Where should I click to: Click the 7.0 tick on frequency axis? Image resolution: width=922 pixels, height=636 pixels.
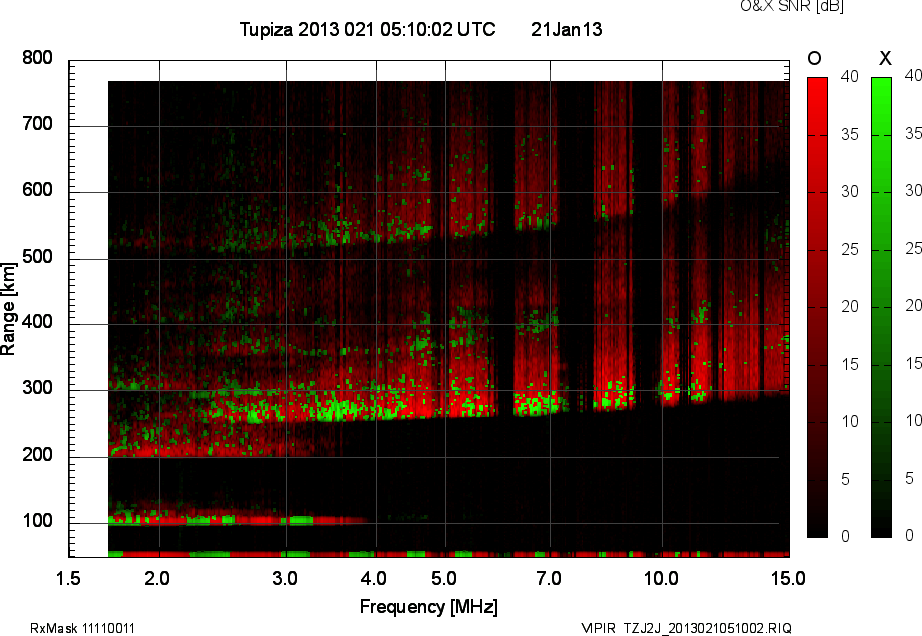(549, 578)
